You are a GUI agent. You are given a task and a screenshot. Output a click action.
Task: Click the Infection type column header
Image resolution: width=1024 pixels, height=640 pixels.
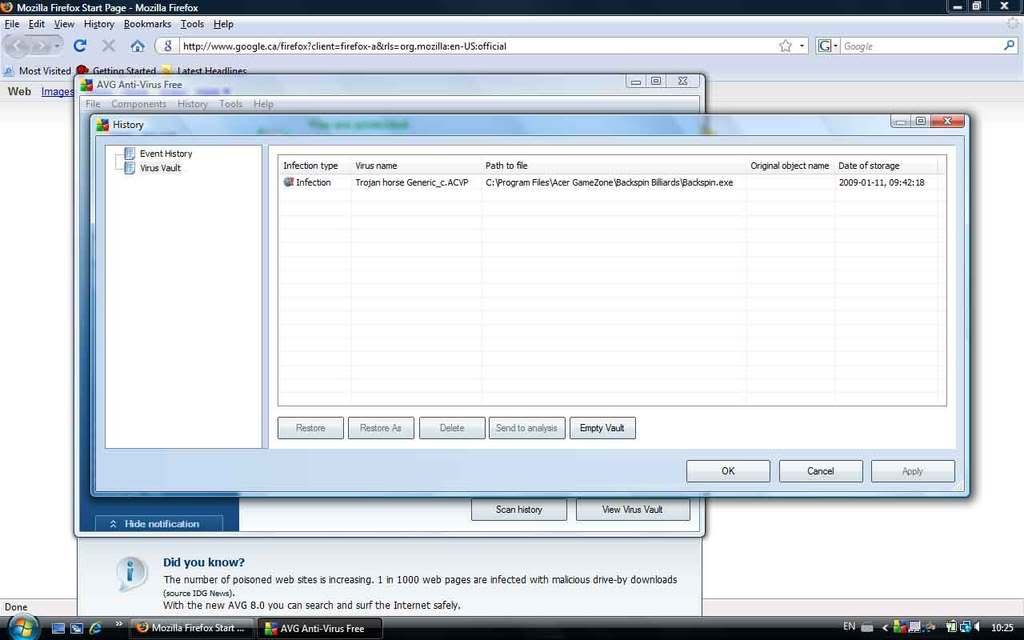310,166
